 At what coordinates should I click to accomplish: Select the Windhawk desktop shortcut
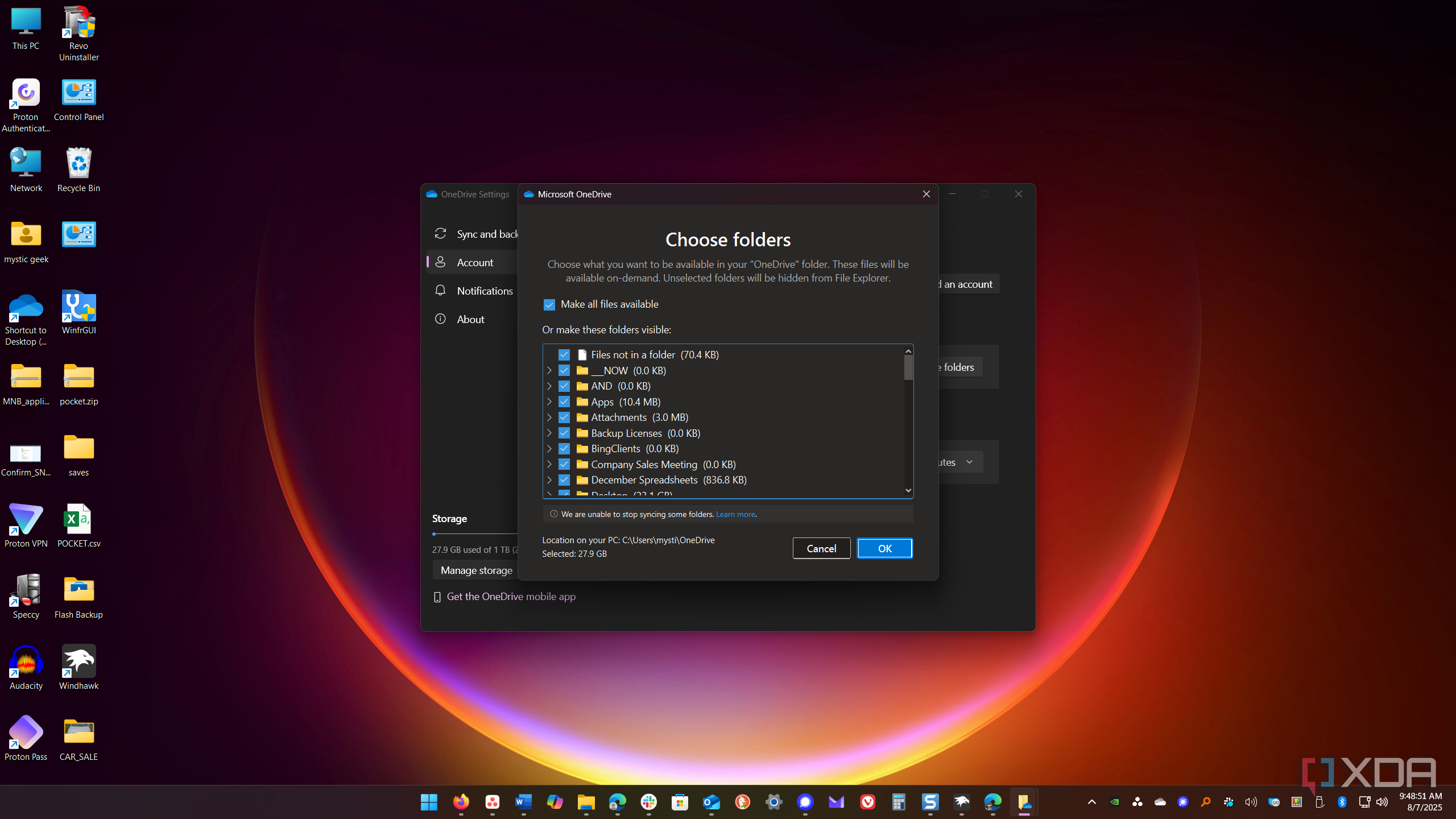(78, 668)
